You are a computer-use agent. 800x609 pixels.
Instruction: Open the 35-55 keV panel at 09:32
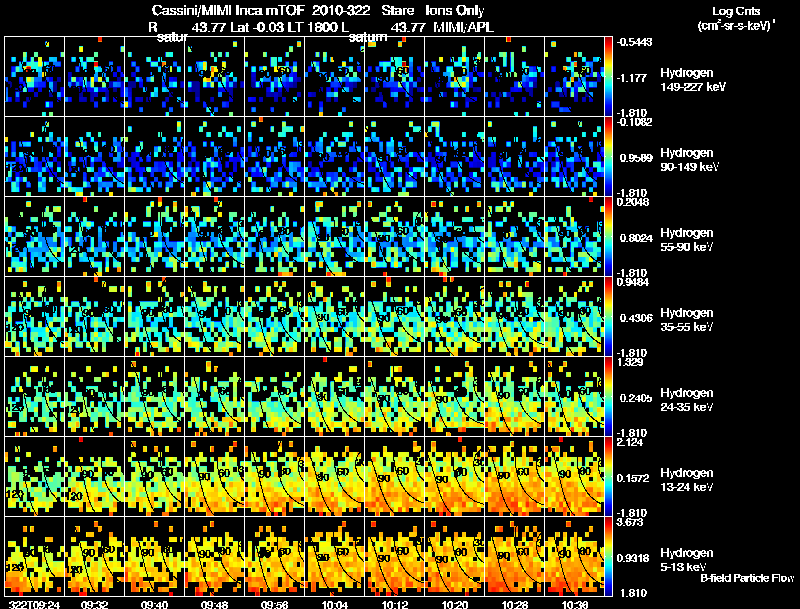click(94, 317)
